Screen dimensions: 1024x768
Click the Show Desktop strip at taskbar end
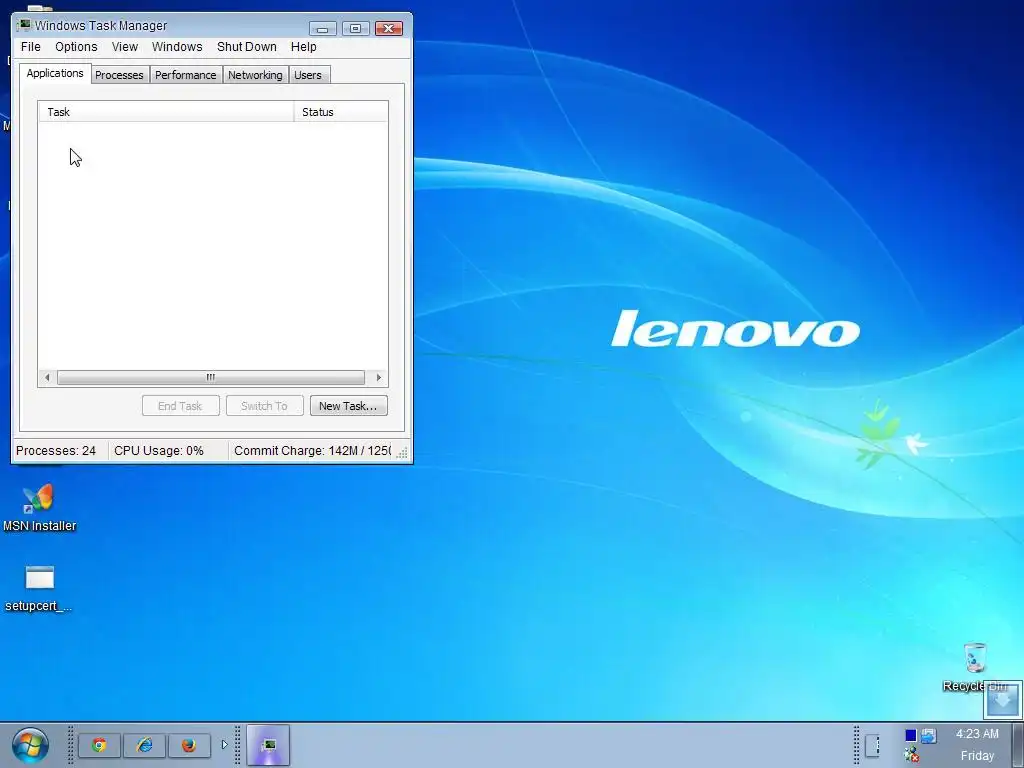[x=1017, y=745]
